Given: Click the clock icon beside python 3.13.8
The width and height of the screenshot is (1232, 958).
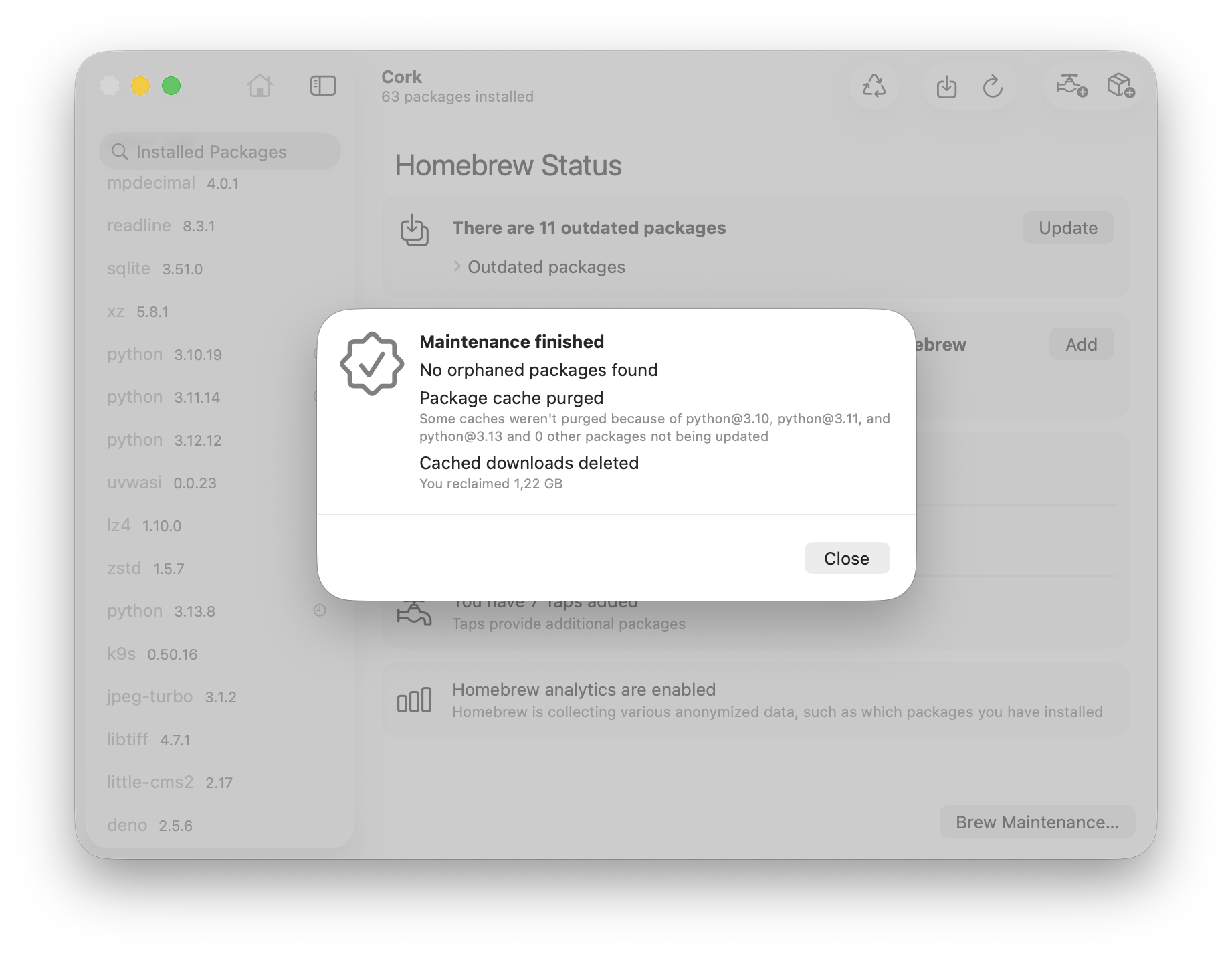Looking at the screenshot, I should 320,610.
